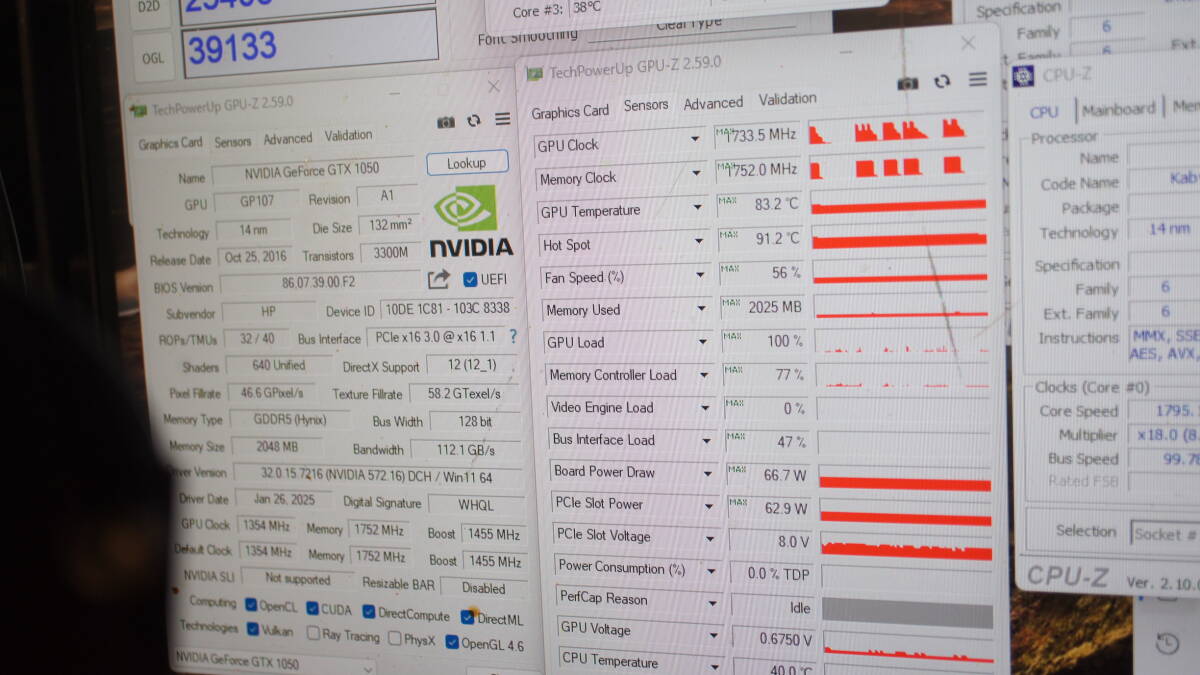
Task: Open the hamburger menu in left GPU-Z window
Action: point(503,119)
